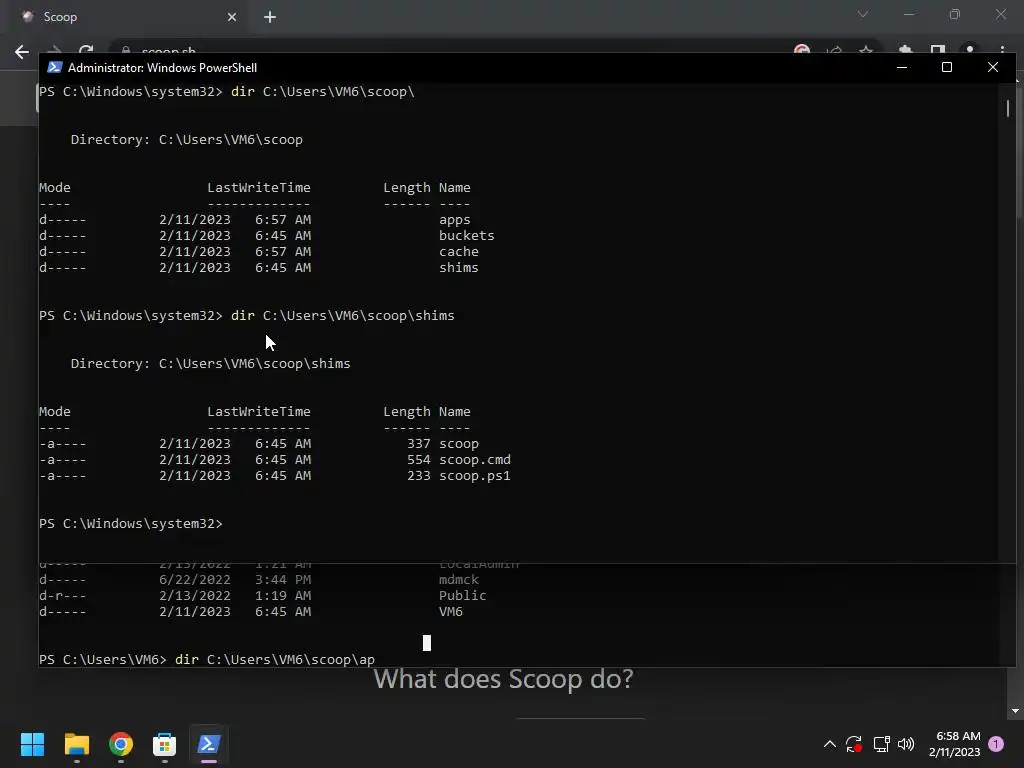Open the Windows Start menu
Image resolution: width=1024 pixels, height=768 pixels.
(32, 744)
